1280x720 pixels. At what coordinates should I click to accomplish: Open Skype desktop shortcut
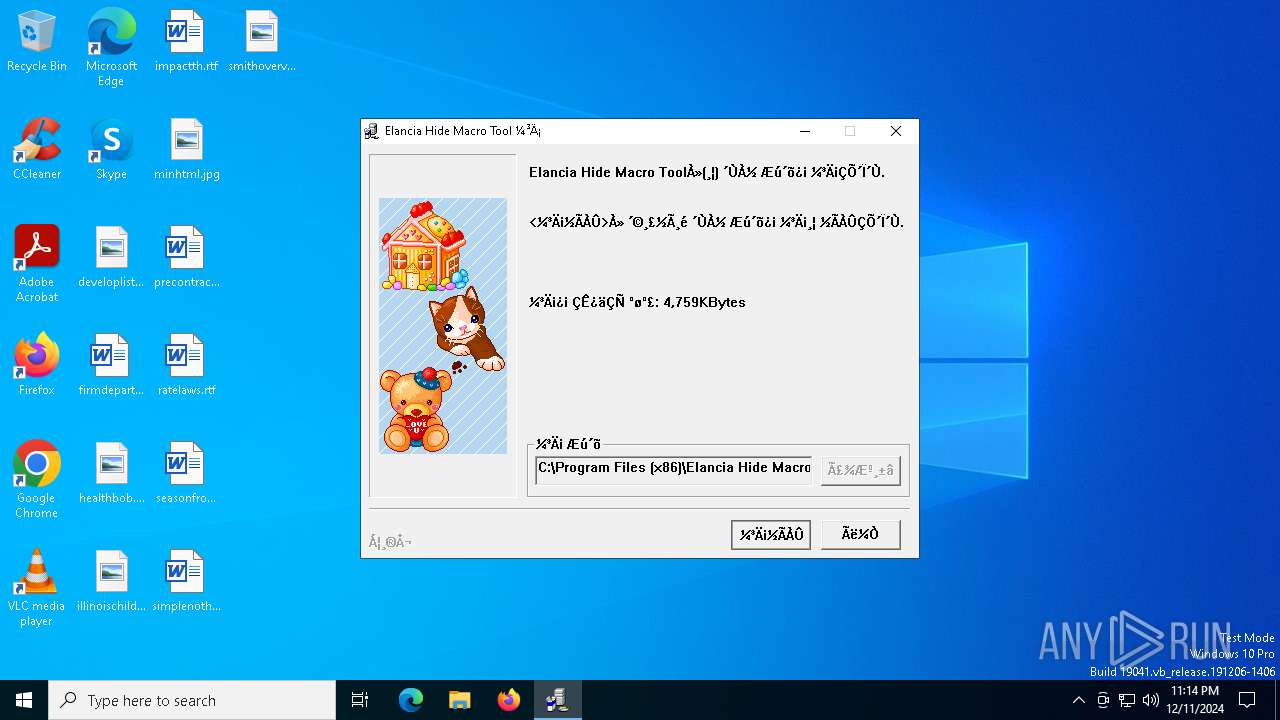tap(111, 150)
